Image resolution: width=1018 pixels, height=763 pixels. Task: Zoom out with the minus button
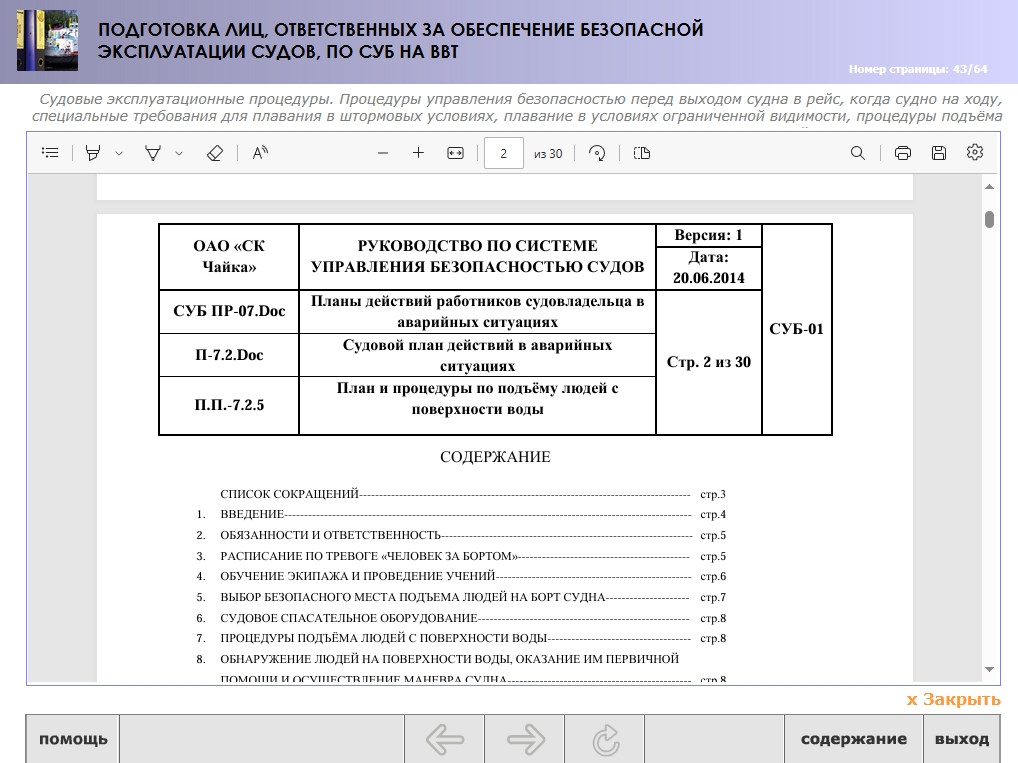point(382,153)
